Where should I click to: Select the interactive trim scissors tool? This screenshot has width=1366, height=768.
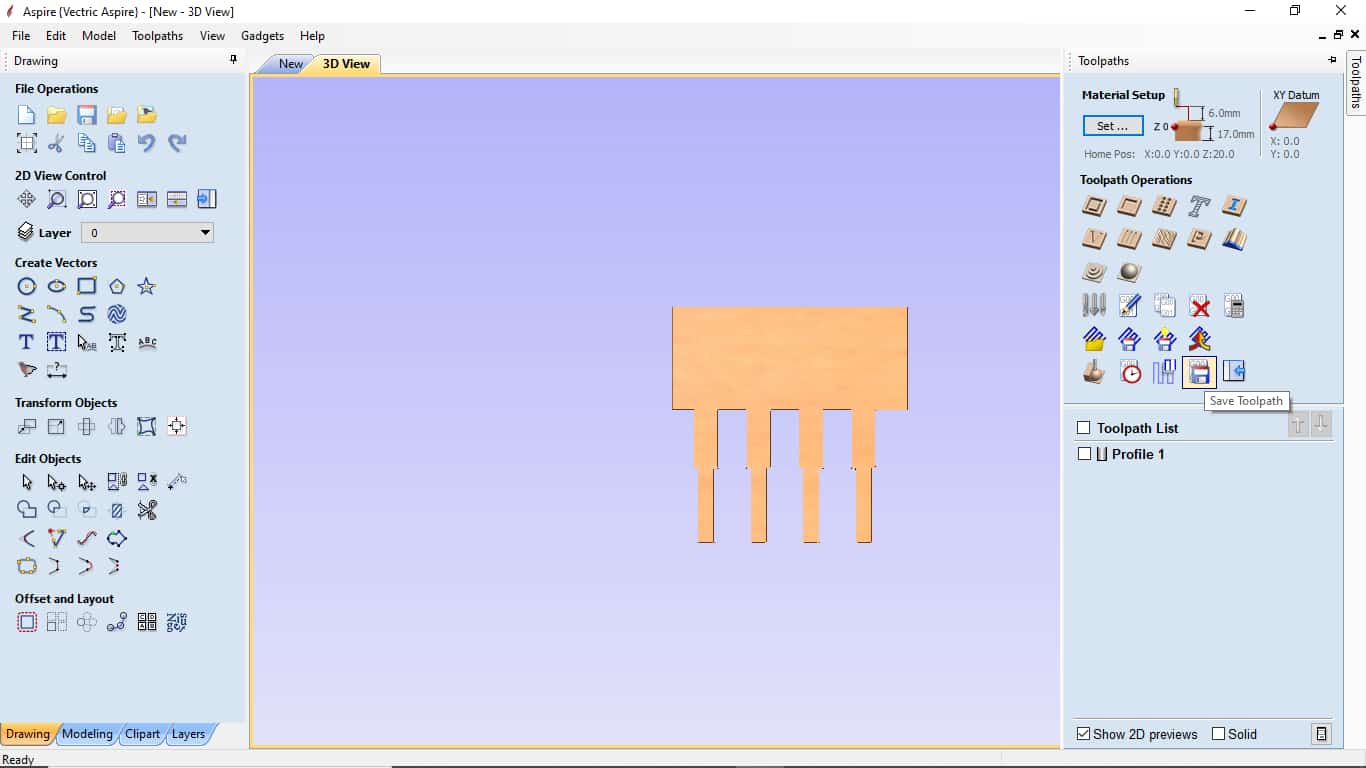click(x=147, y=510)
